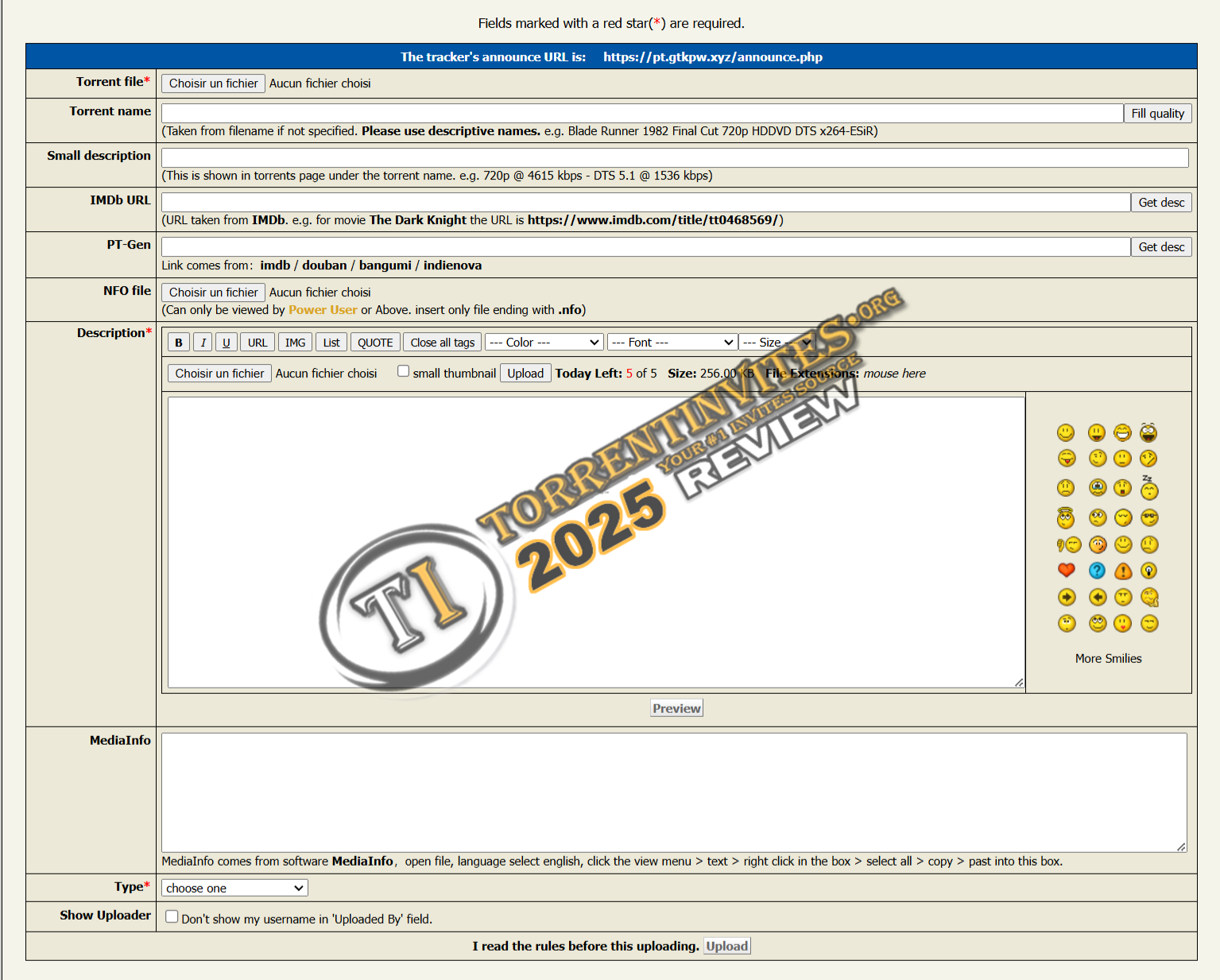Open the More Smilies link
Screen dimensions: 1220x980
coord(1108,658)
